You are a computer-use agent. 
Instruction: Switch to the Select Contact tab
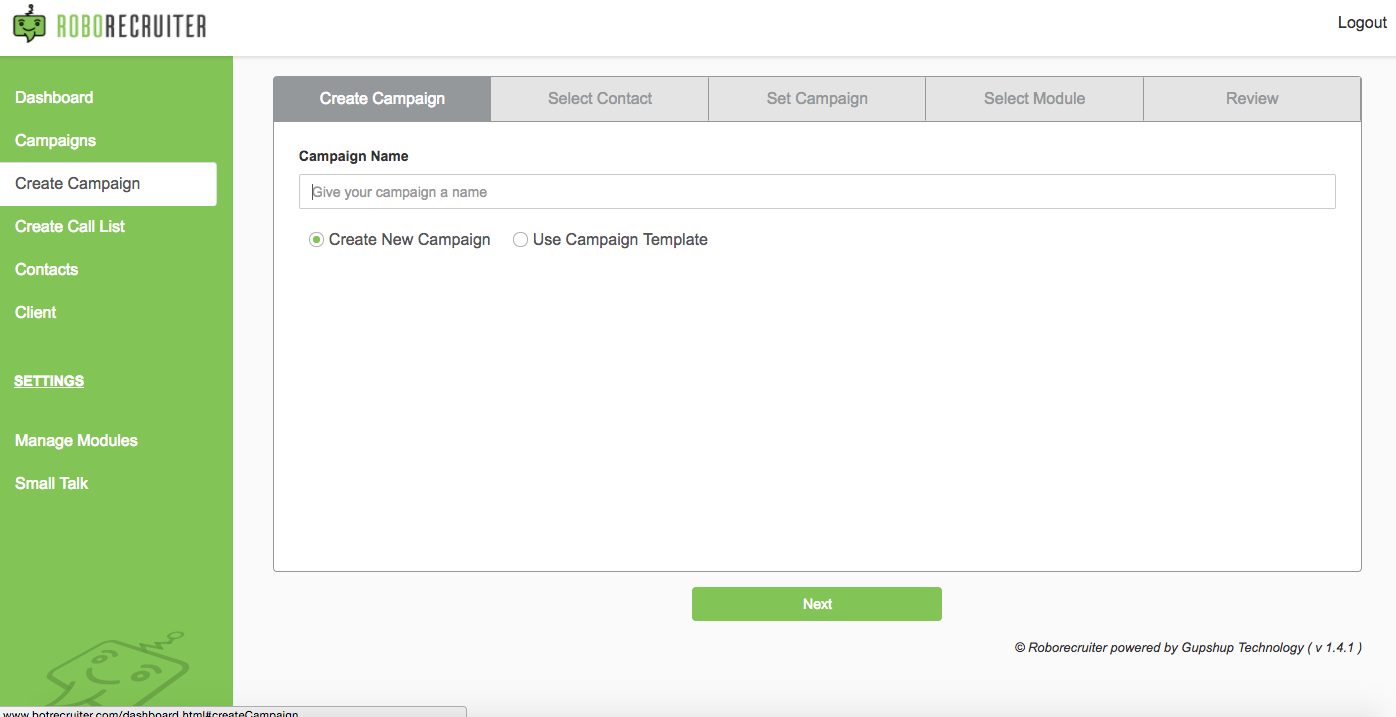pyautogui.click(x=600, y=99)
